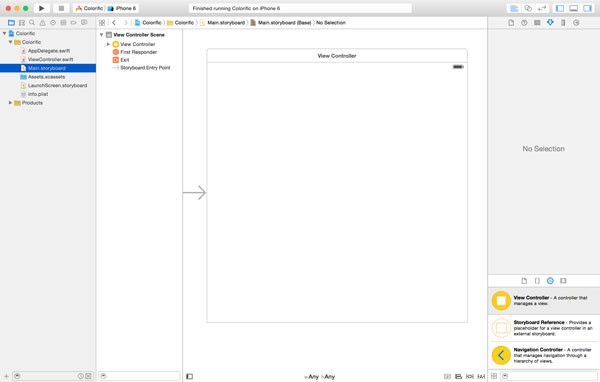Screen dimensions: 600x382
Task: Select AppDelegate.swift file
Action: pos(48,51)
